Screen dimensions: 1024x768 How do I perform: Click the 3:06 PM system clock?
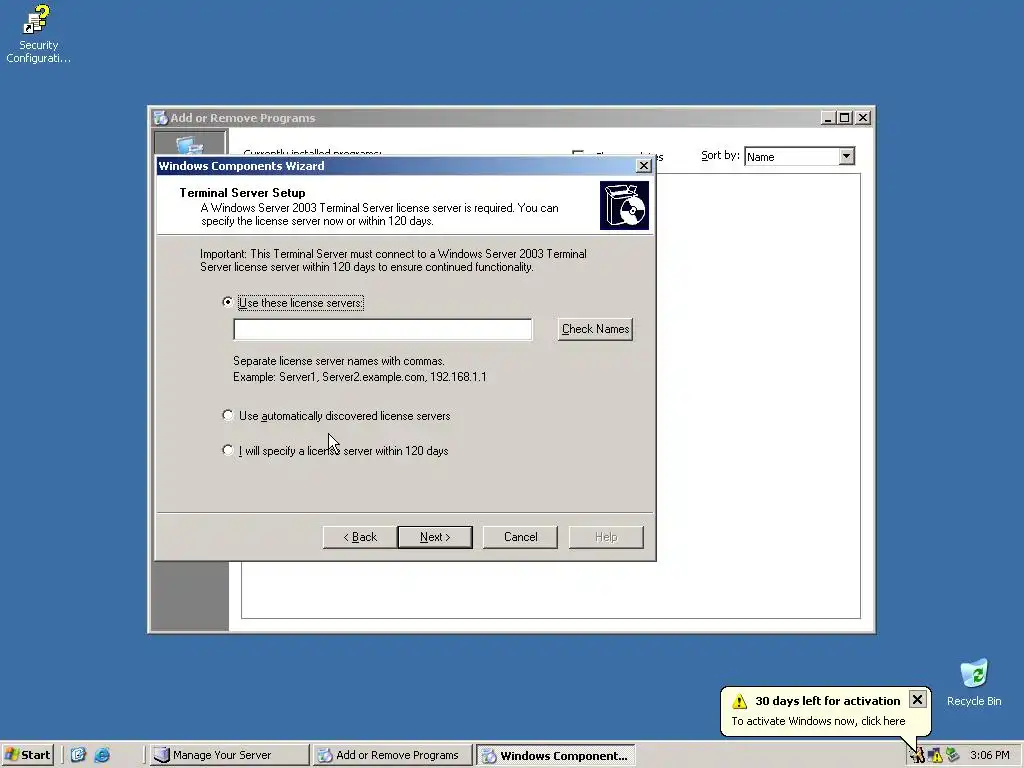coord(990,755)
